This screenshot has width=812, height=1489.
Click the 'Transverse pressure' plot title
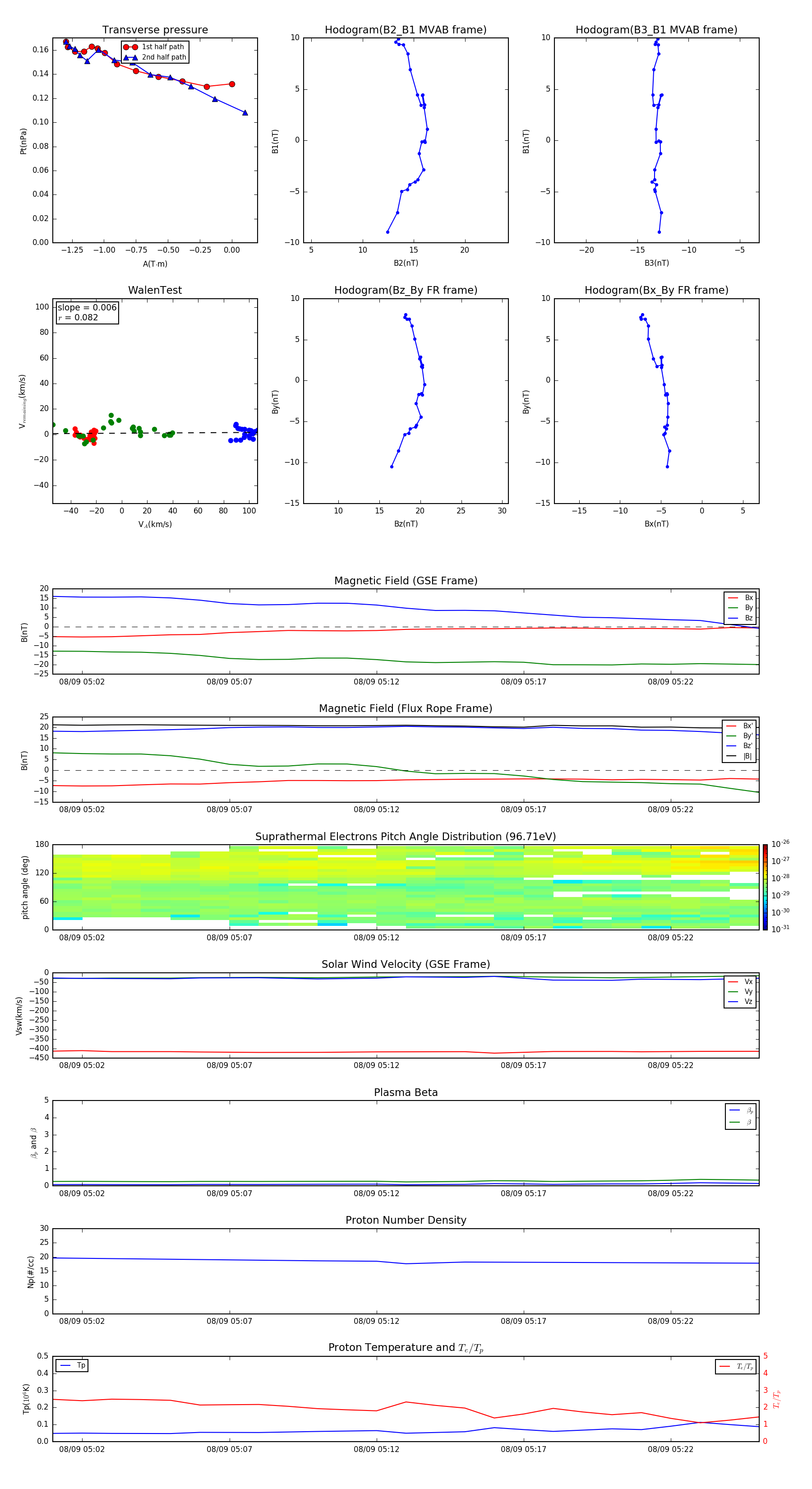[155, 30]
